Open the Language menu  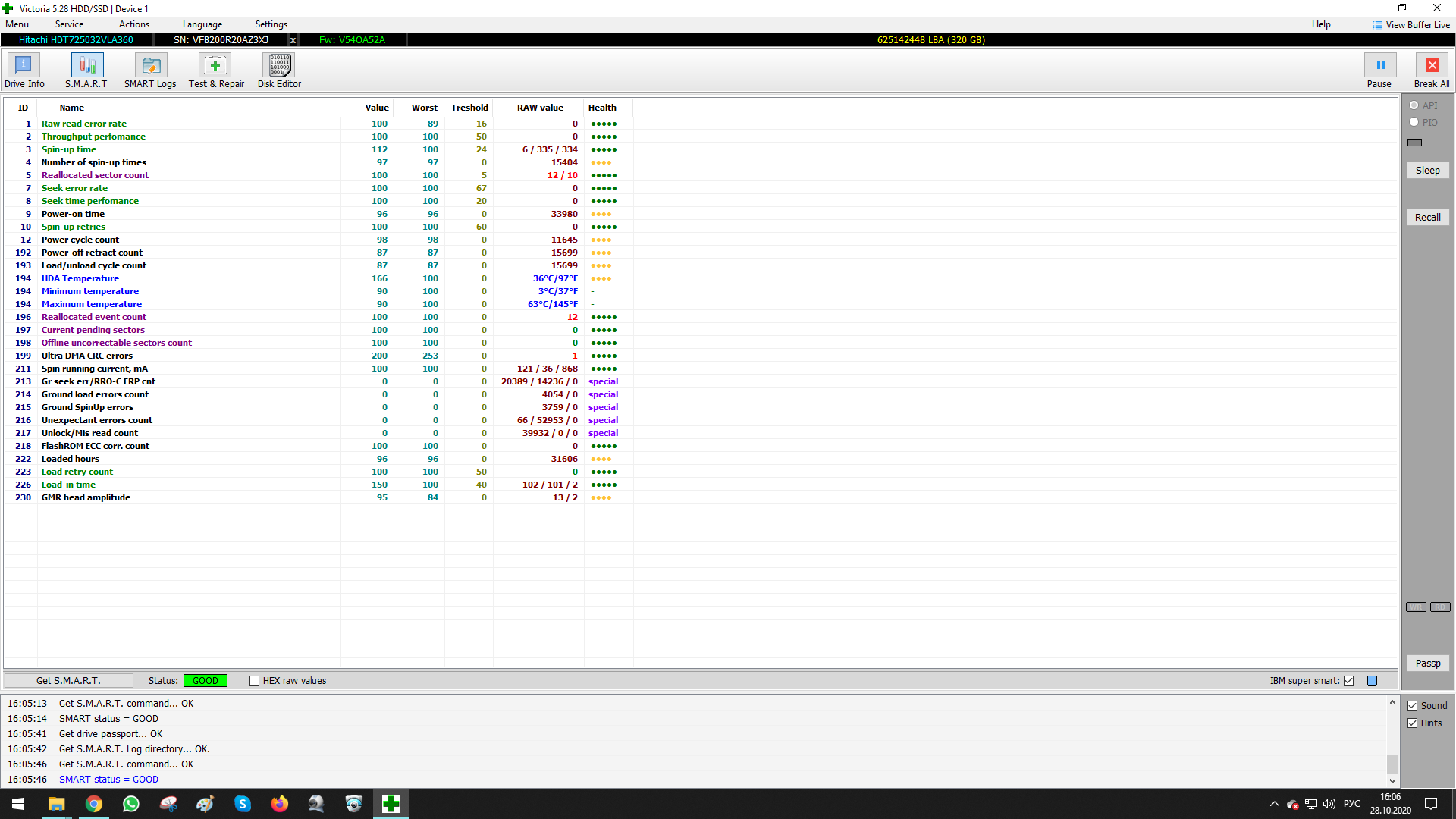202,24
